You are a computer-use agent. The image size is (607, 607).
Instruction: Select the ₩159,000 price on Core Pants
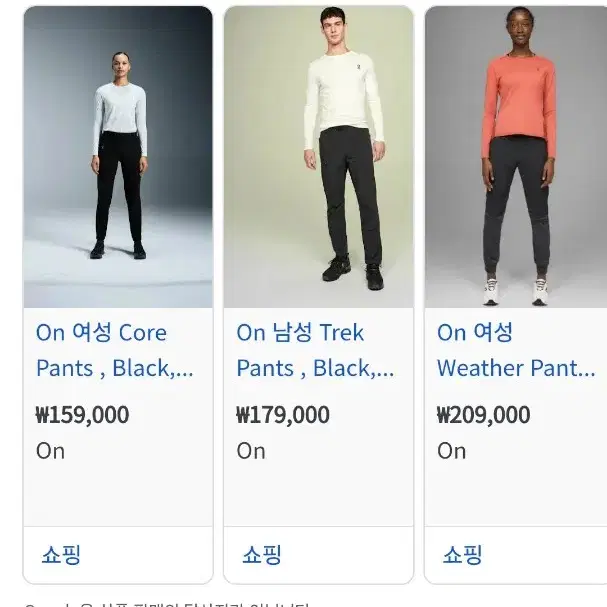click(82, 415)
